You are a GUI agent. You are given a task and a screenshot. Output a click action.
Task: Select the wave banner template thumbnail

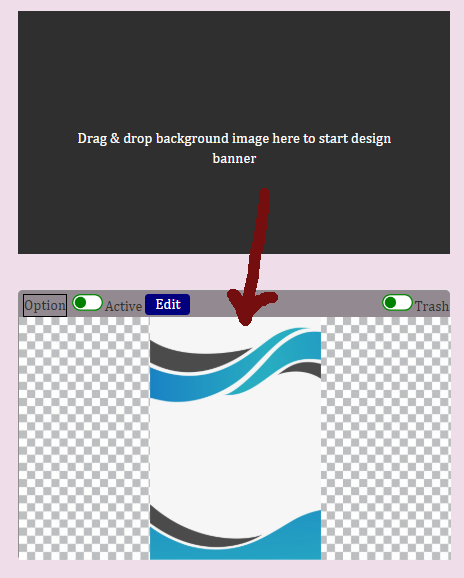pos(235,438)
